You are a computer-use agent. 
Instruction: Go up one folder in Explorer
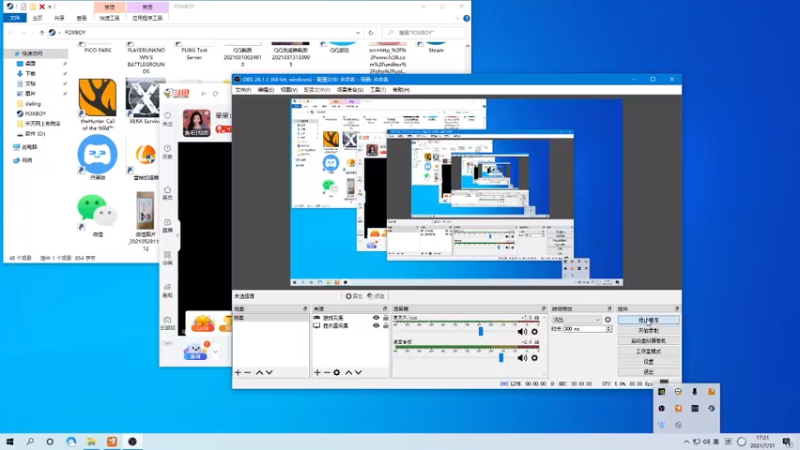[x=42, y=33]
